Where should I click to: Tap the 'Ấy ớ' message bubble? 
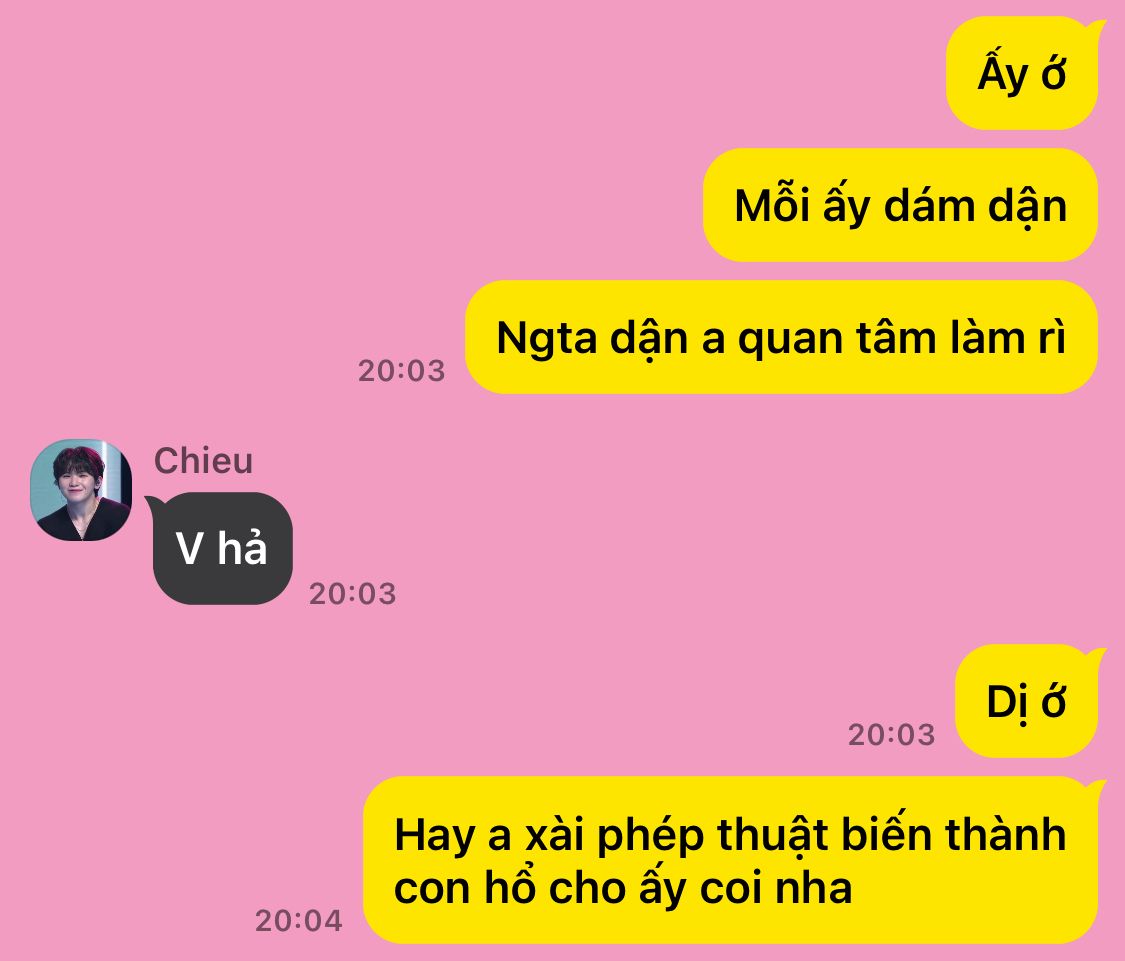pos(1022,73)
